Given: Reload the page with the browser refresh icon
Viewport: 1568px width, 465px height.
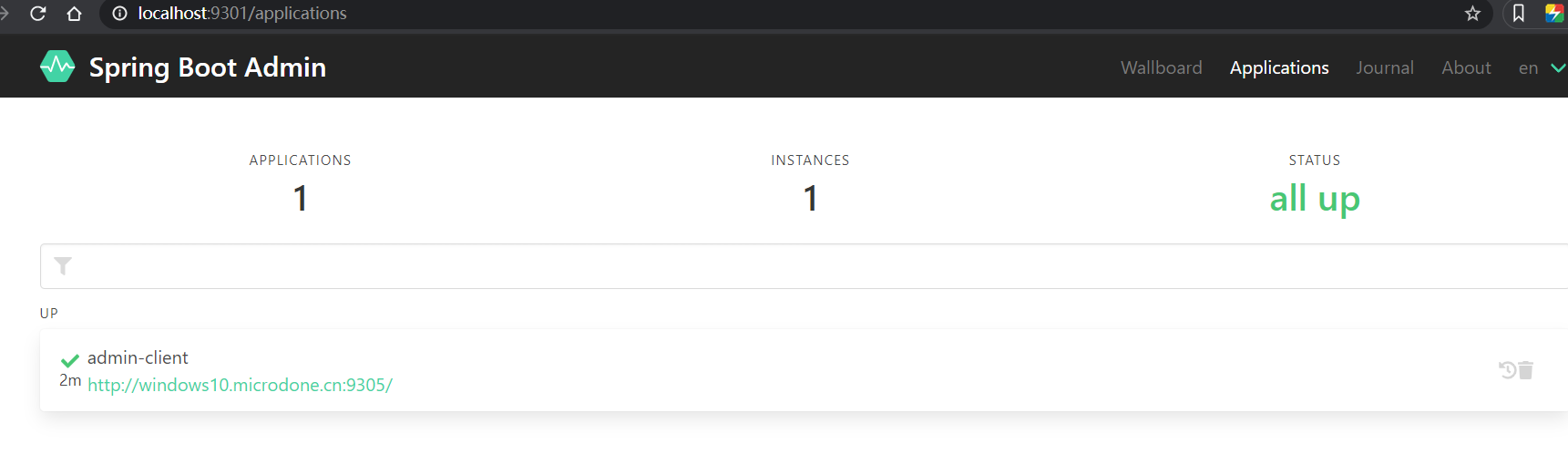Looking at the screenshot, I should click(x=38, y=14).
